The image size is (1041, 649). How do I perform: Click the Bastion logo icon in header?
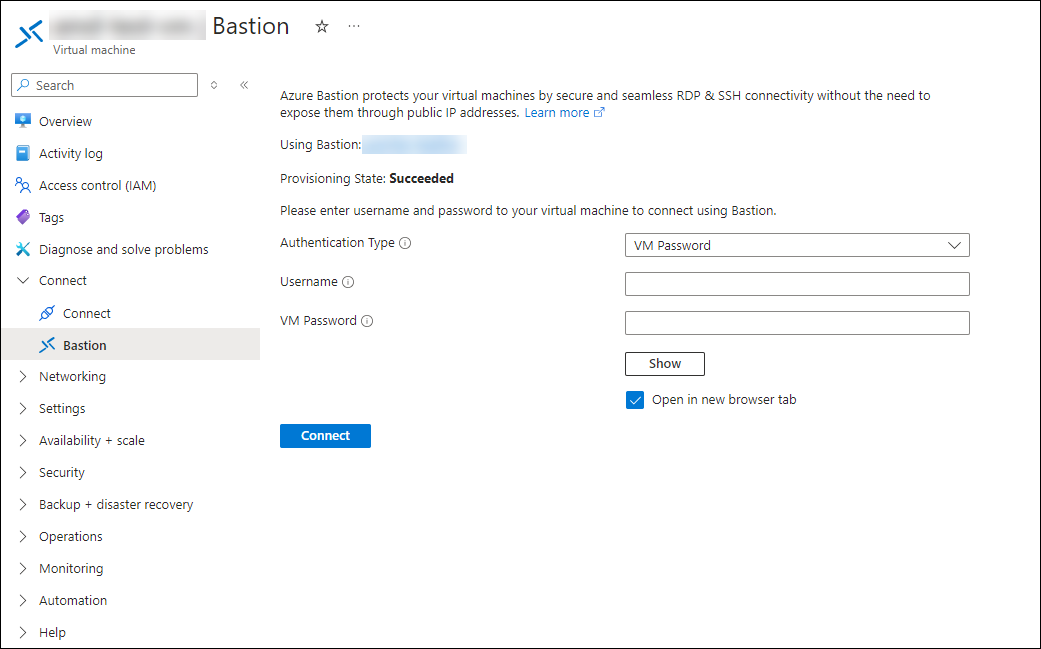coord(29,34)
